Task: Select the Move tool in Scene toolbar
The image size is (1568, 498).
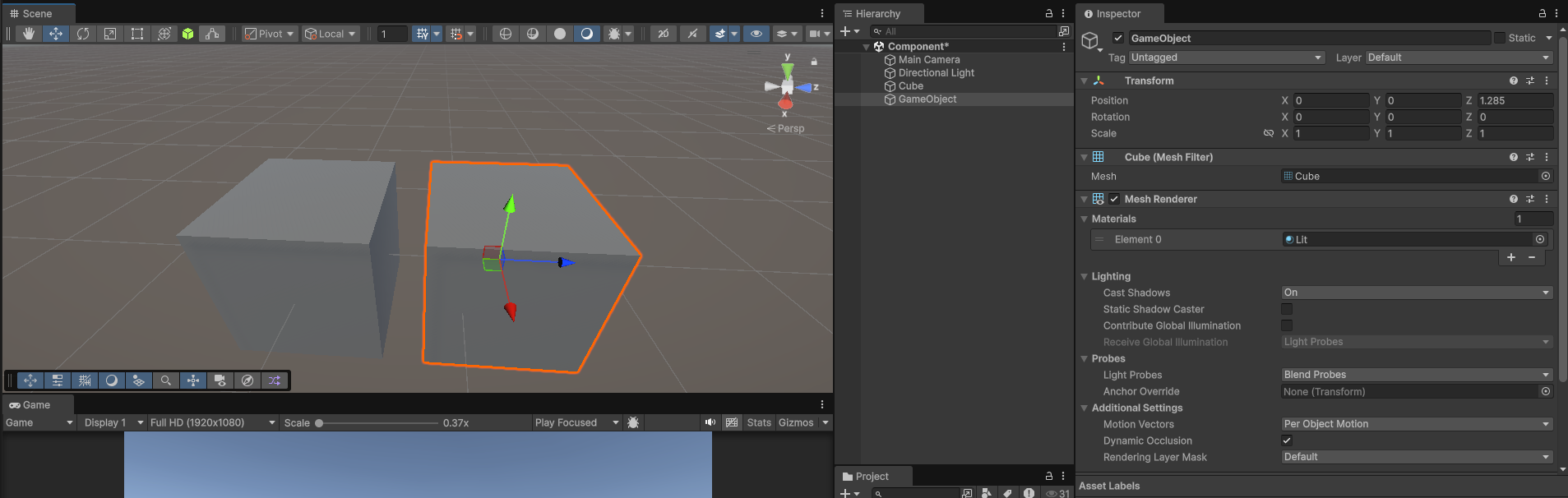Action: click(56, 34)
